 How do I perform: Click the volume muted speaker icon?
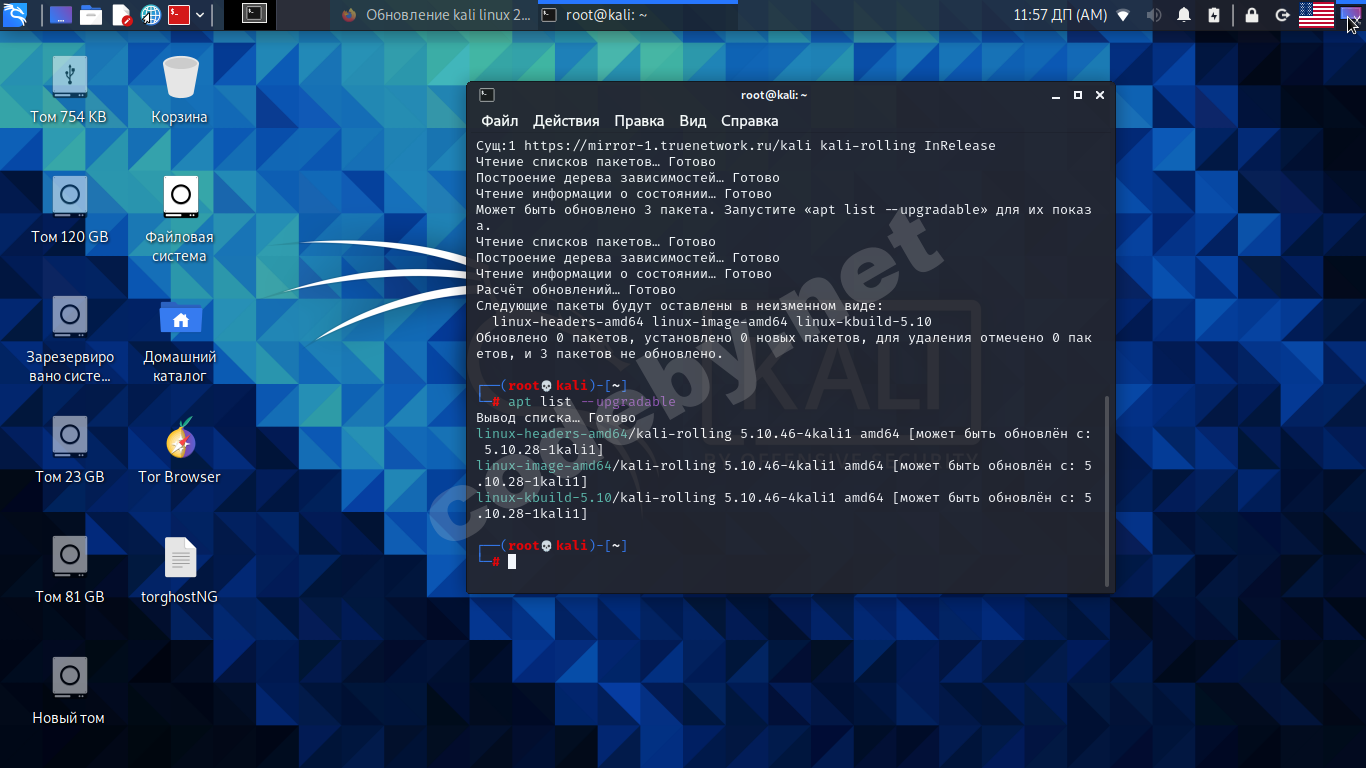[1153, 15]
